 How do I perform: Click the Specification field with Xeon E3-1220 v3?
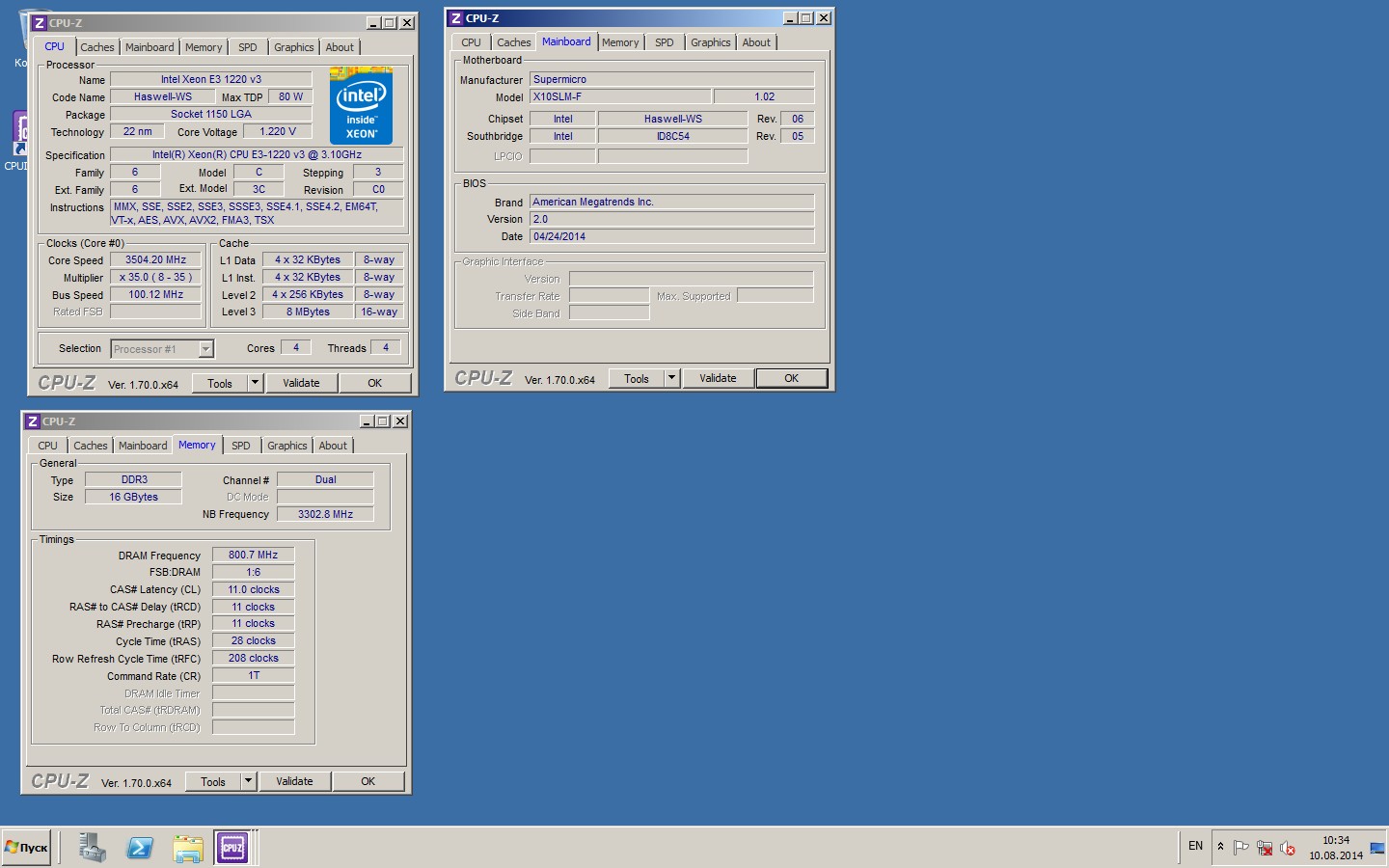[257, 154]
